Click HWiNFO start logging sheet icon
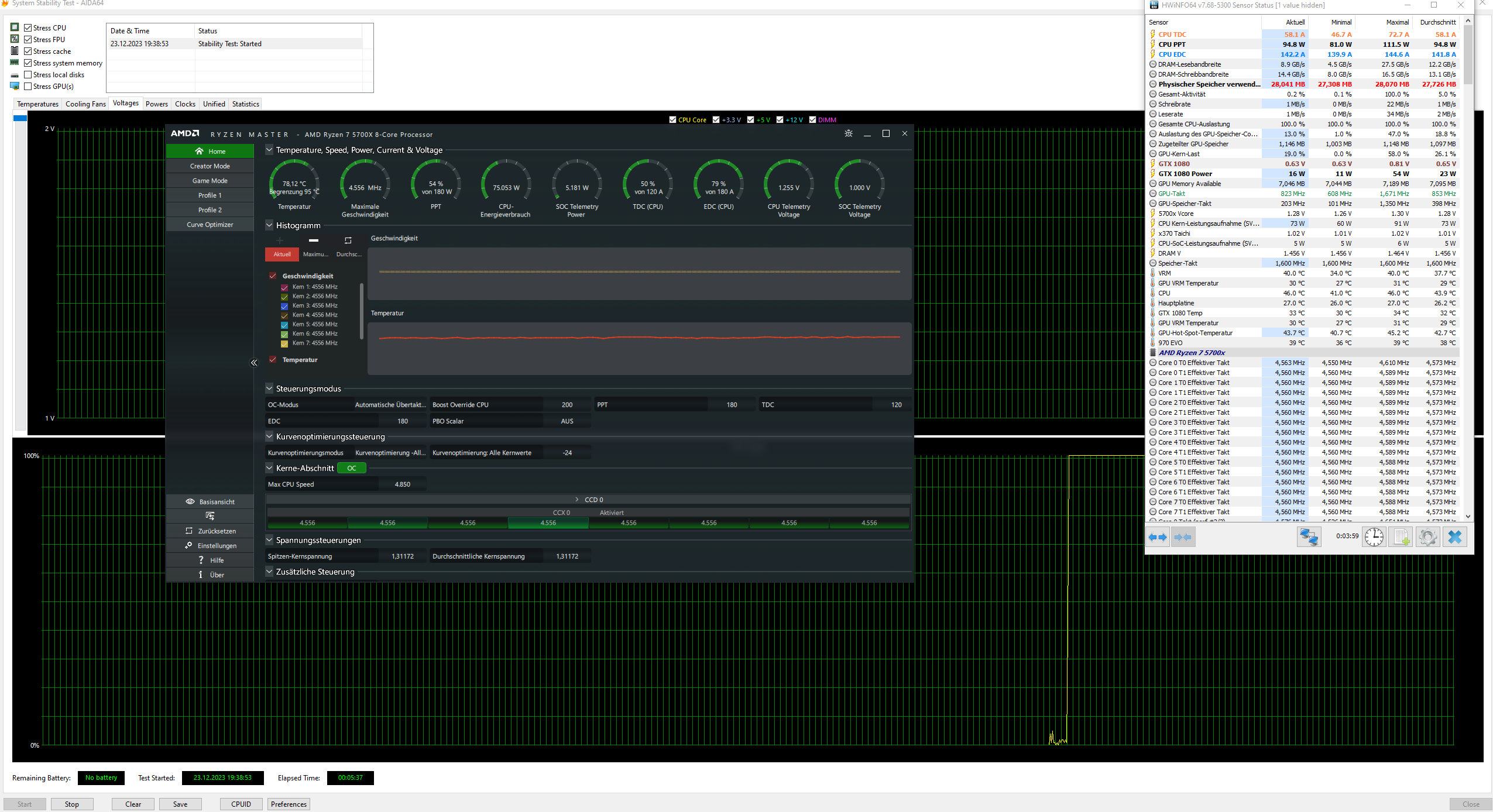 [1401, 537]
